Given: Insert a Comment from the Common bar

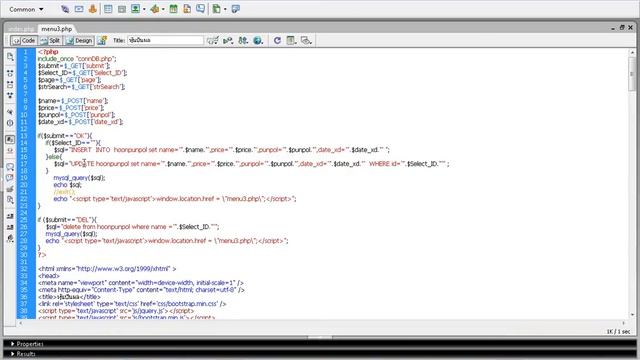Looking at the screenshot, I should pos(200,9).
